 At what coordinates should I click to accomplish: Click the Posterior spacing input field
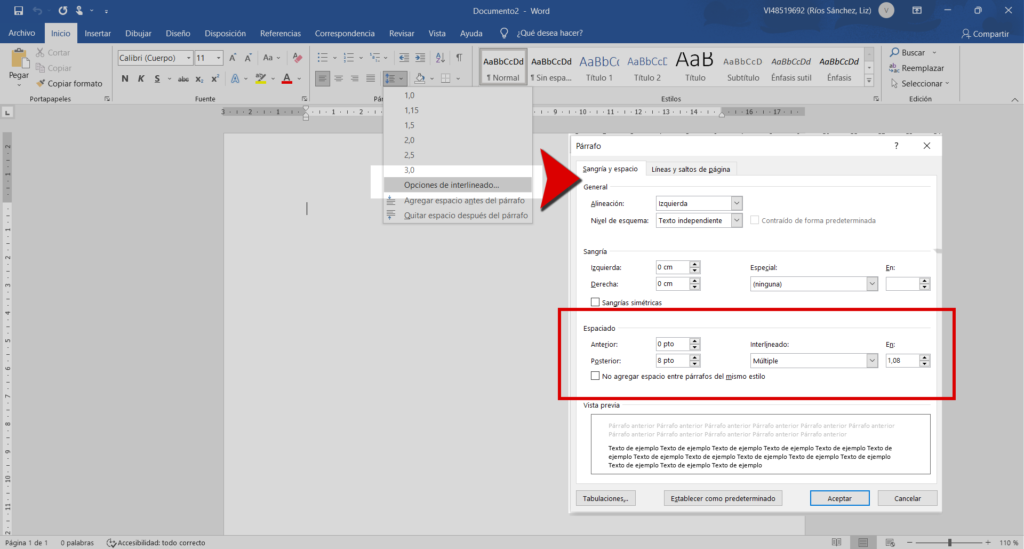[671, 360]
